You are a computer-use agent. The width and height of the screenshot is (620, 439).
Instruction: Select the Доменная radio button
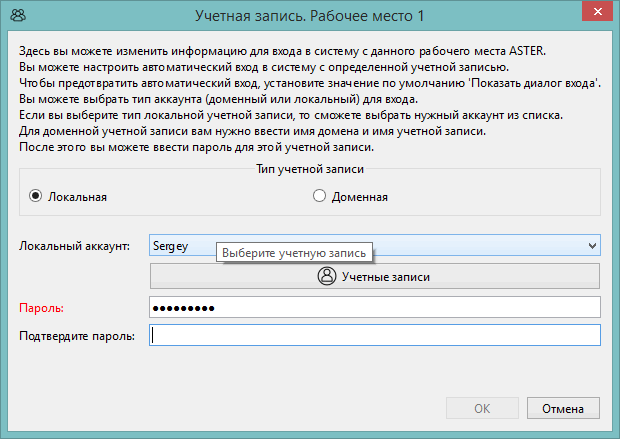coord(319,196)
